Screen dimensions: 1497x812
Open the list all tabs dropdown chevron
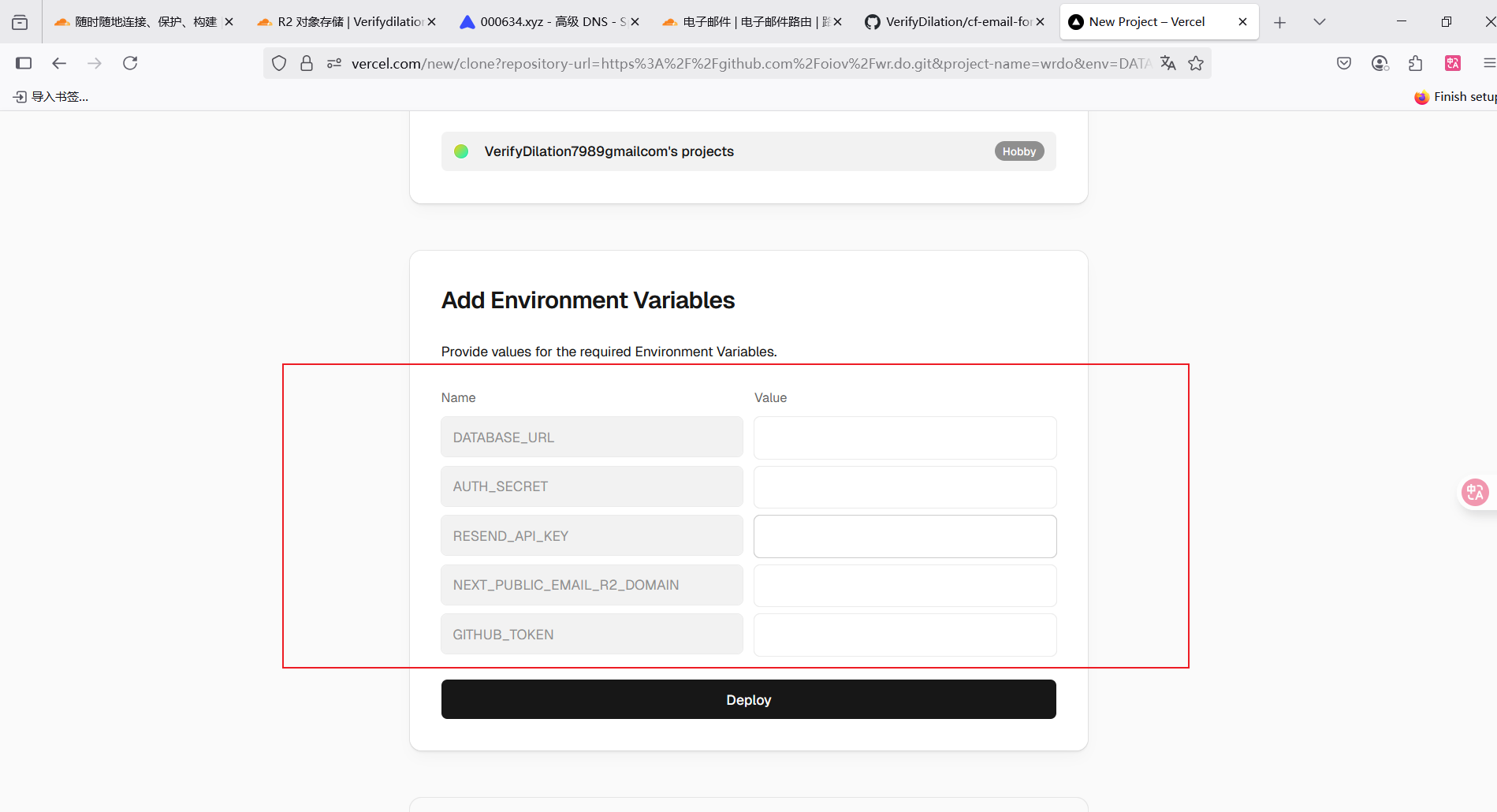click(x=1320, y=22)
